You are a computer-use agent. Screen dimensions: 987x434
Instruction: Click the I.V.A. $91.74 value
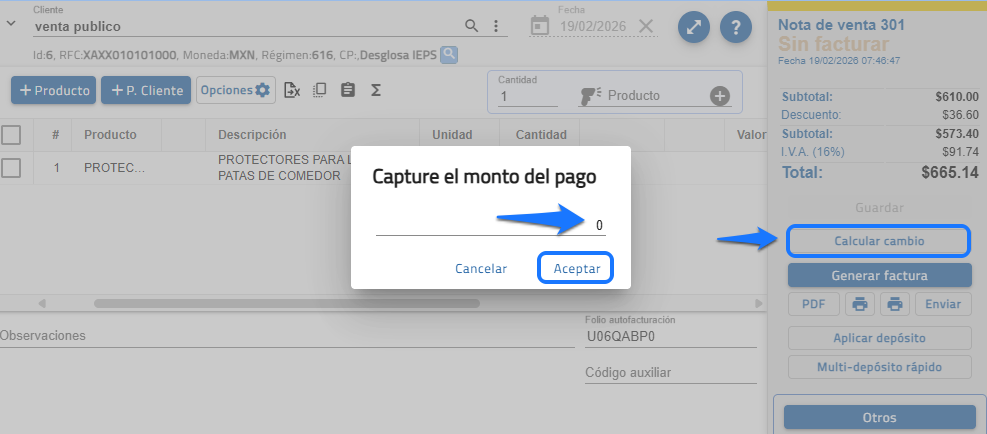pyautogui.click(x=960, y=152)
